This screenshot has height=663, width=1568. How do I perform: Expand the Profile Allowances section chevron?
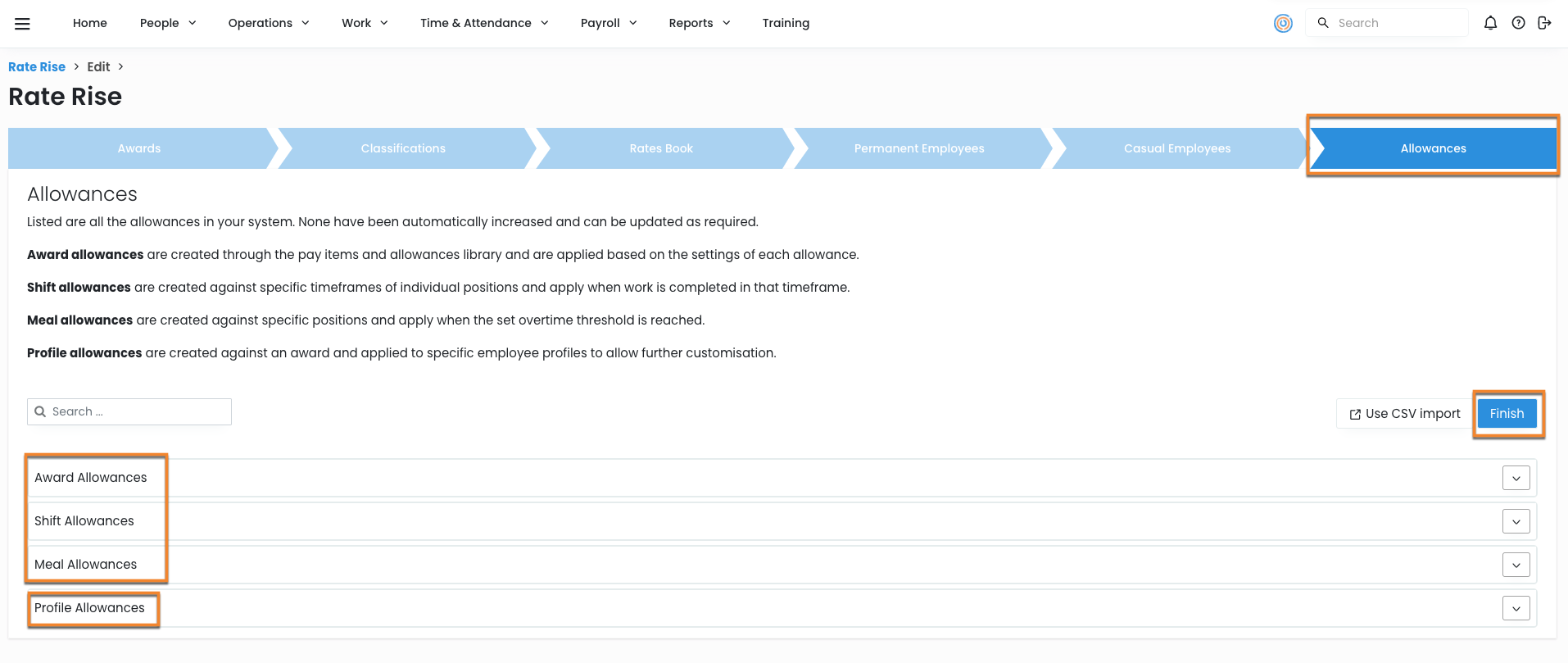click(1516, 609)
